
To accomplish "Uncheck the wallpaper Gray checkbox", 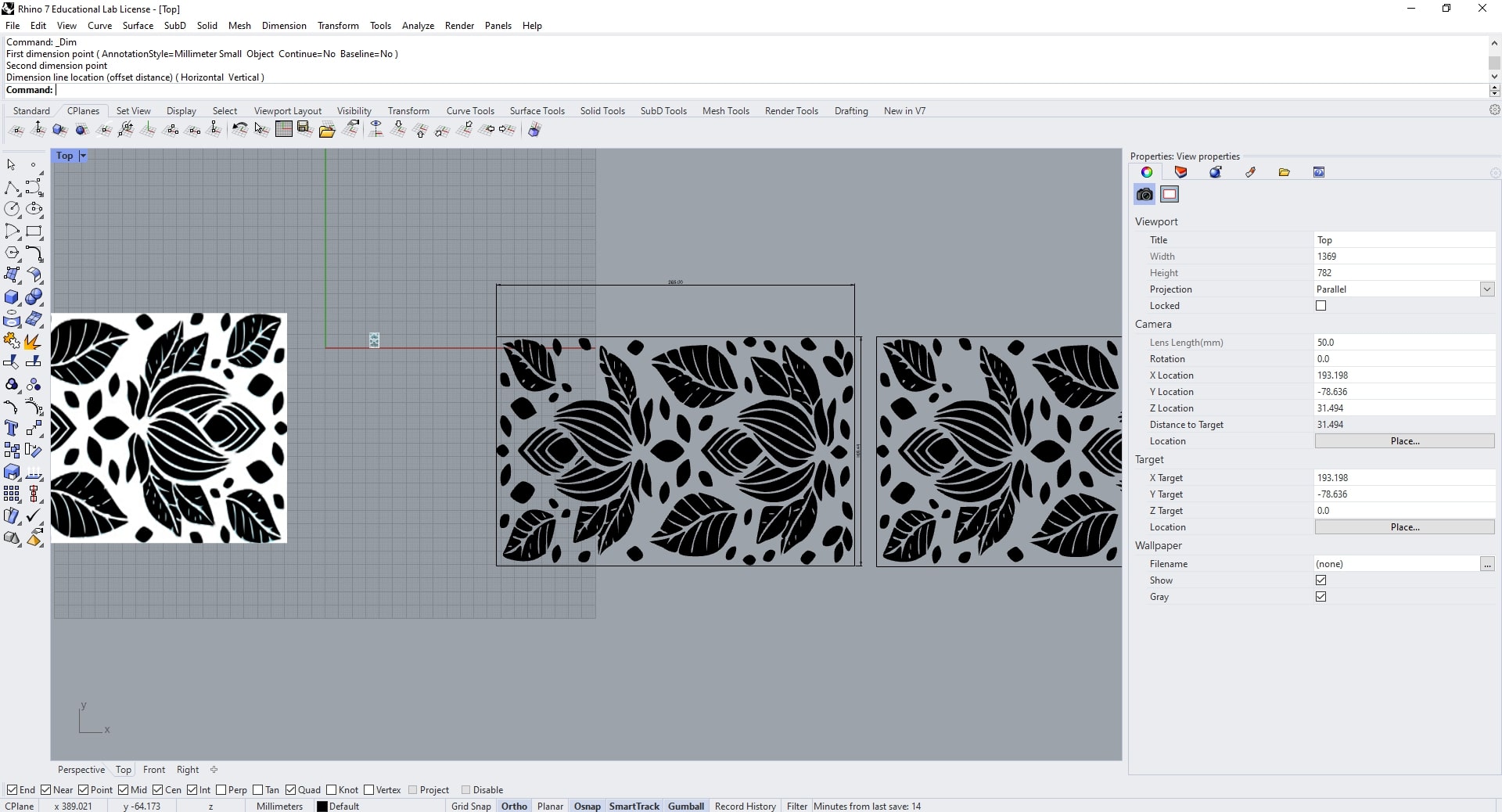I will pyautogui.click(x=1321, y=597).
